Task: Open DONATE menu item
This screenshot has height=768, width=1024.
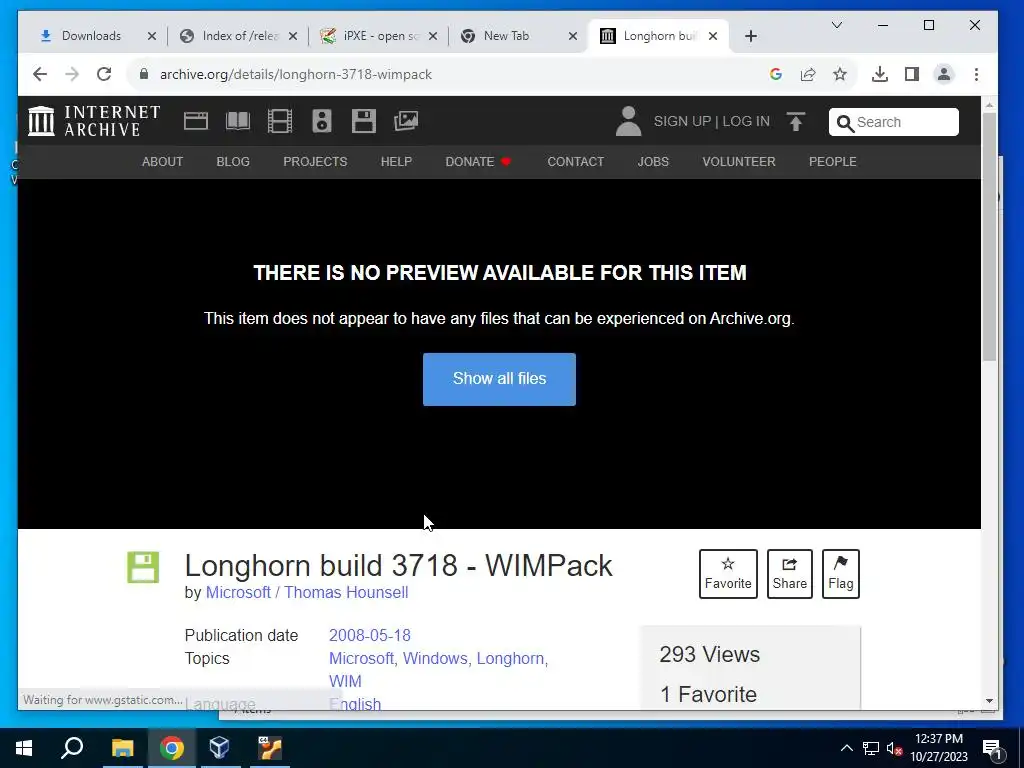Action: [x=478, y=161]
